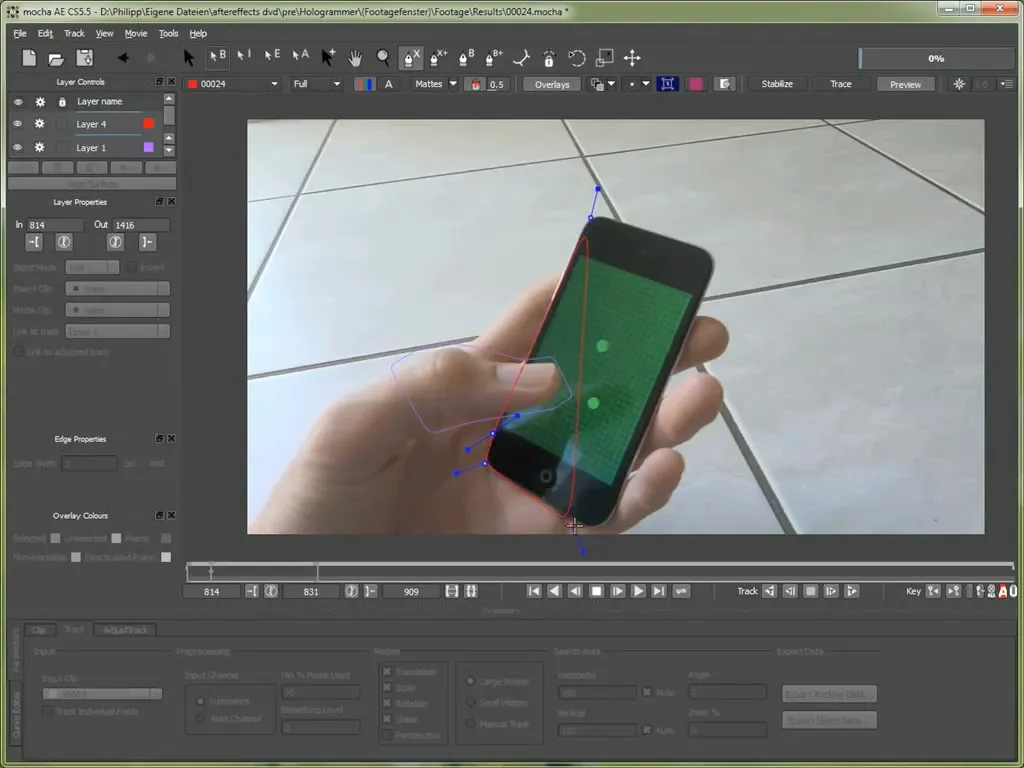Open the 00024 clip dropdown

pyautogui.click(x=274, y=84)
